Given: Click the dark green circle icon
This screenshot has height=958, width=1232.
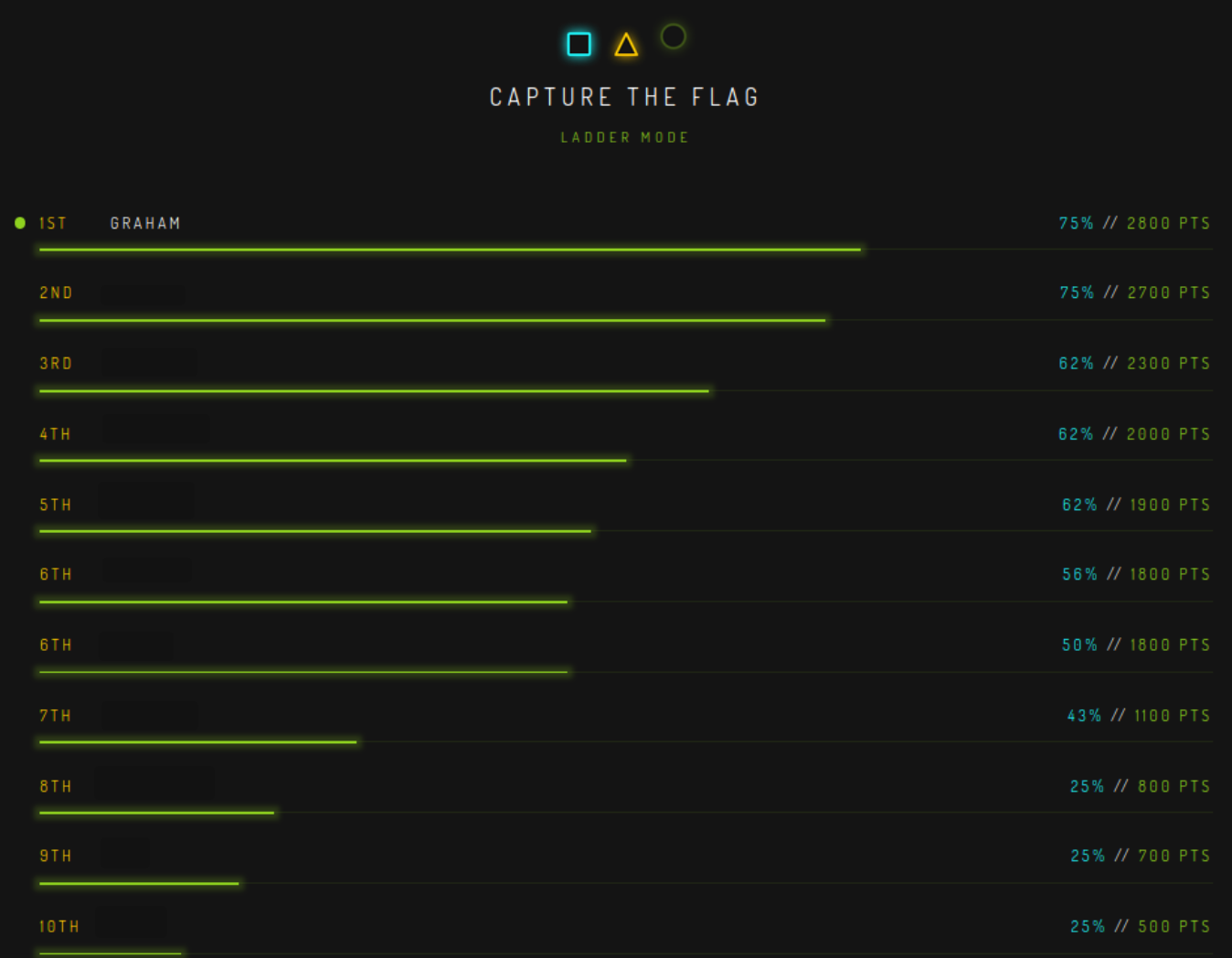Looking at the screenshot, I should [674, 37].
